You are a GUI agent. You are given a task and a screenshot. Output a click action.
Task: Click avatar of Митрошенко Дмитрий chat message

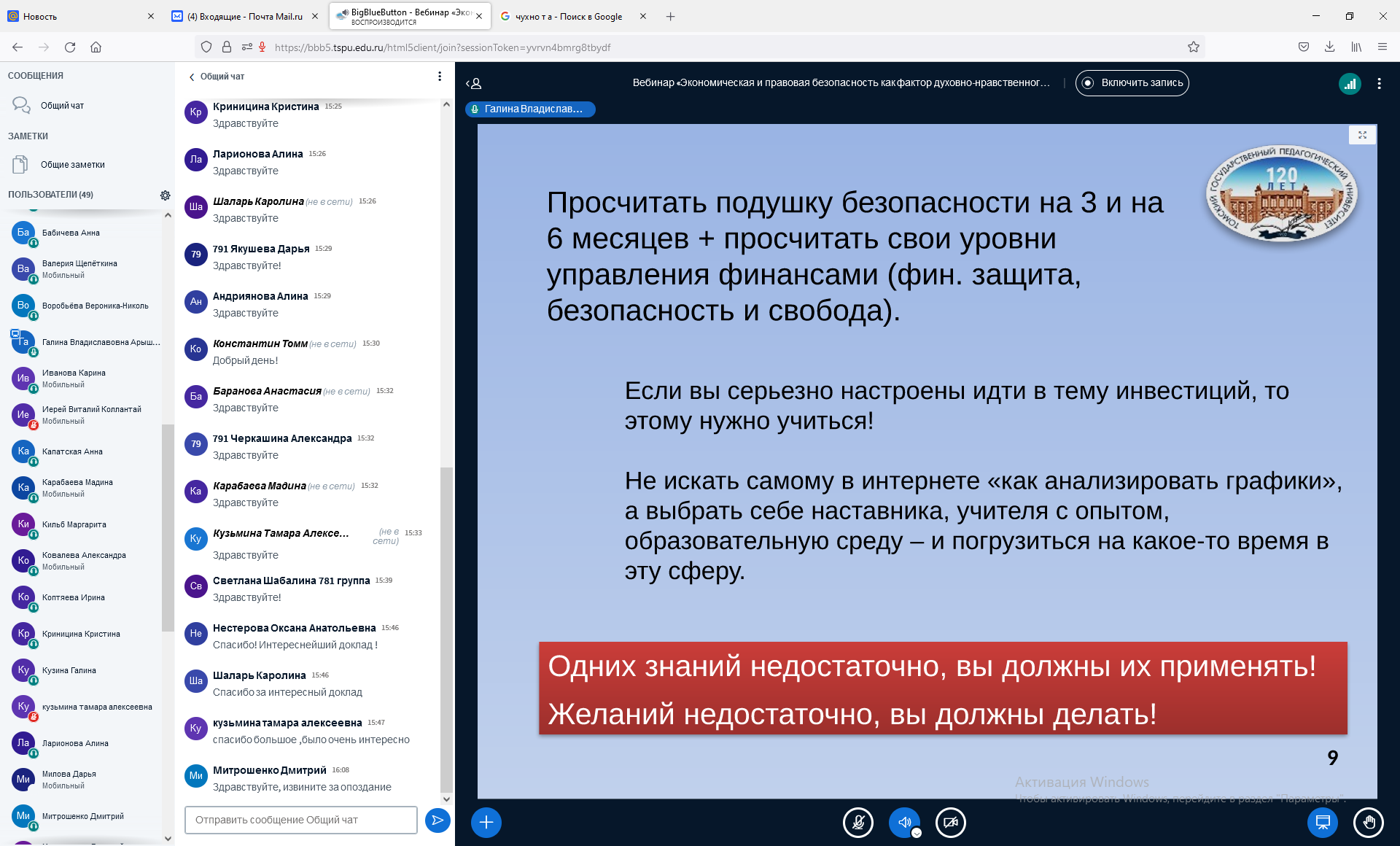coord(195,775)
